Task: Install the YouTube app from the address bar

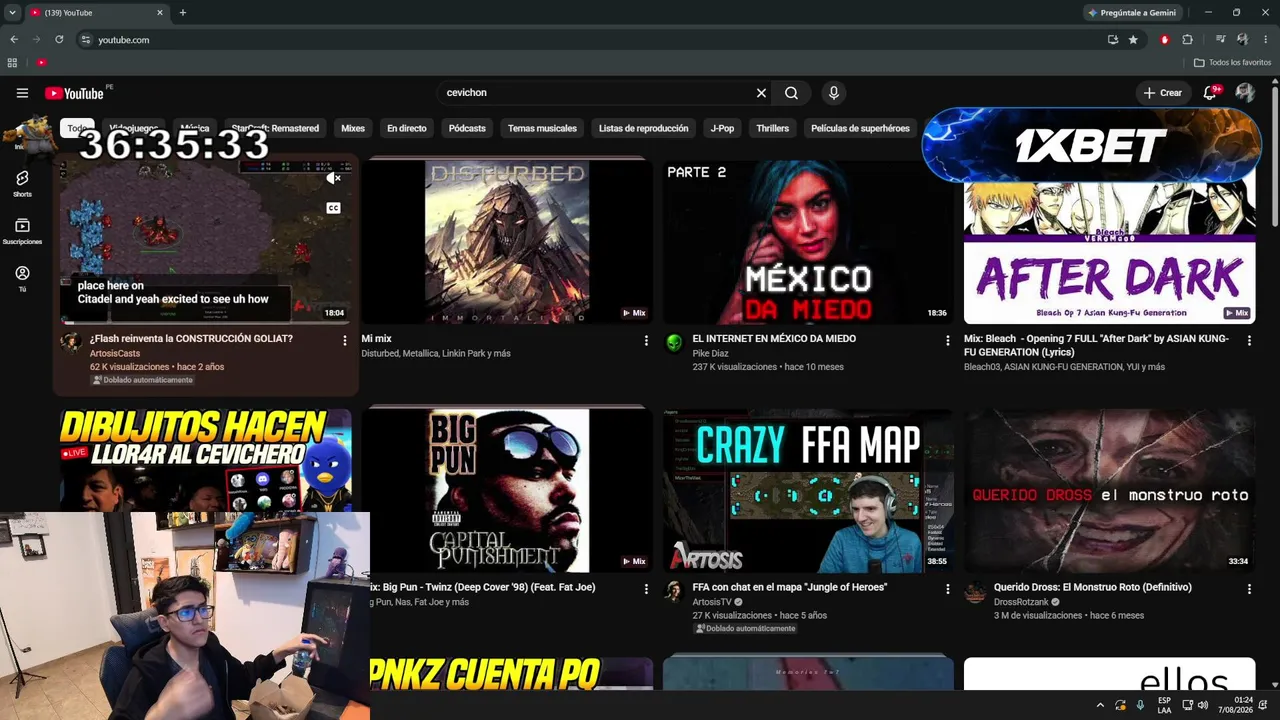Action: pyautogui.click(x=1113, y=40)
